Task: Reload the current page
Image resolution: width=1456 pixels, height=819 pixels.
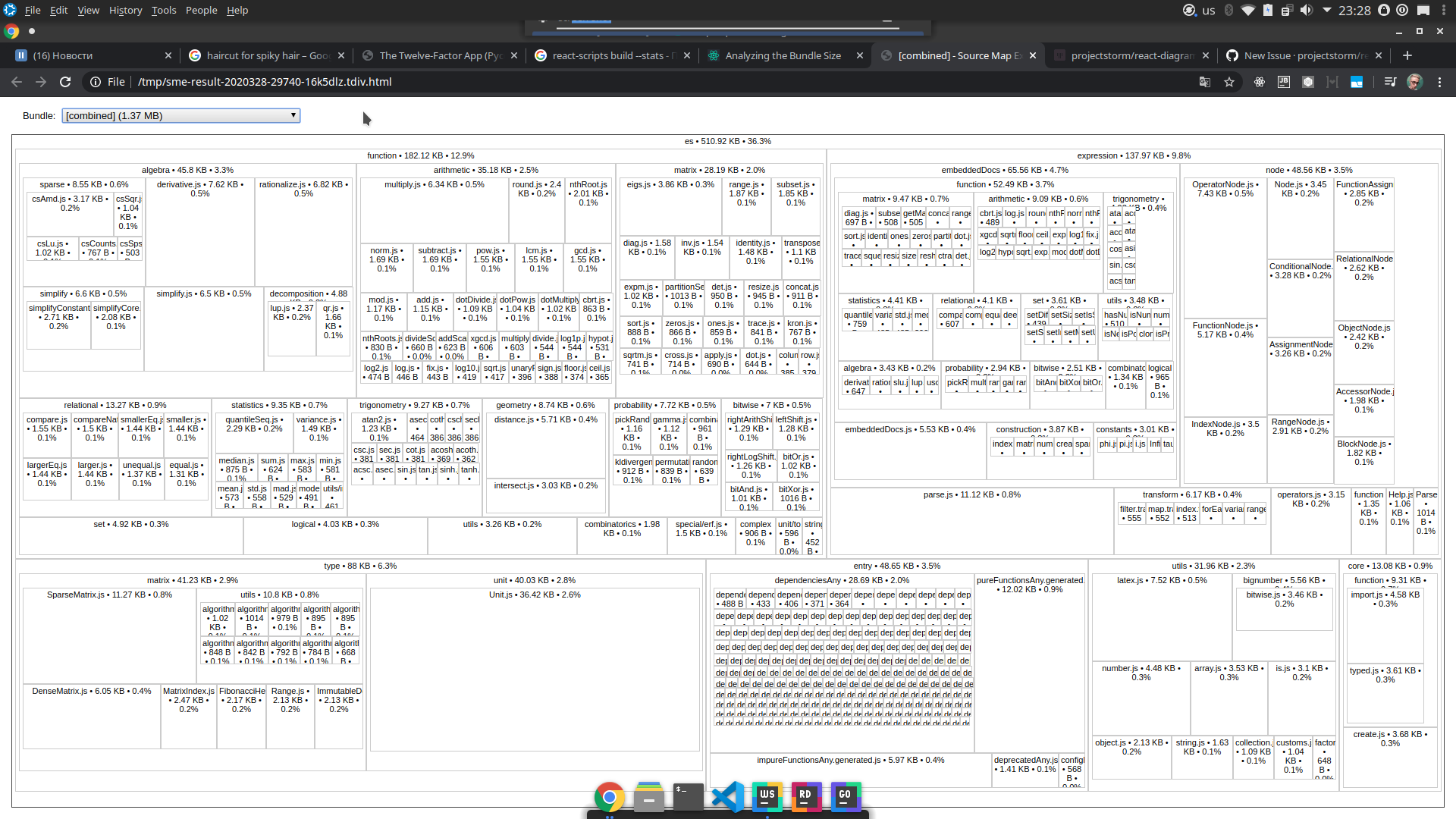Action: [x=65, y=82]
